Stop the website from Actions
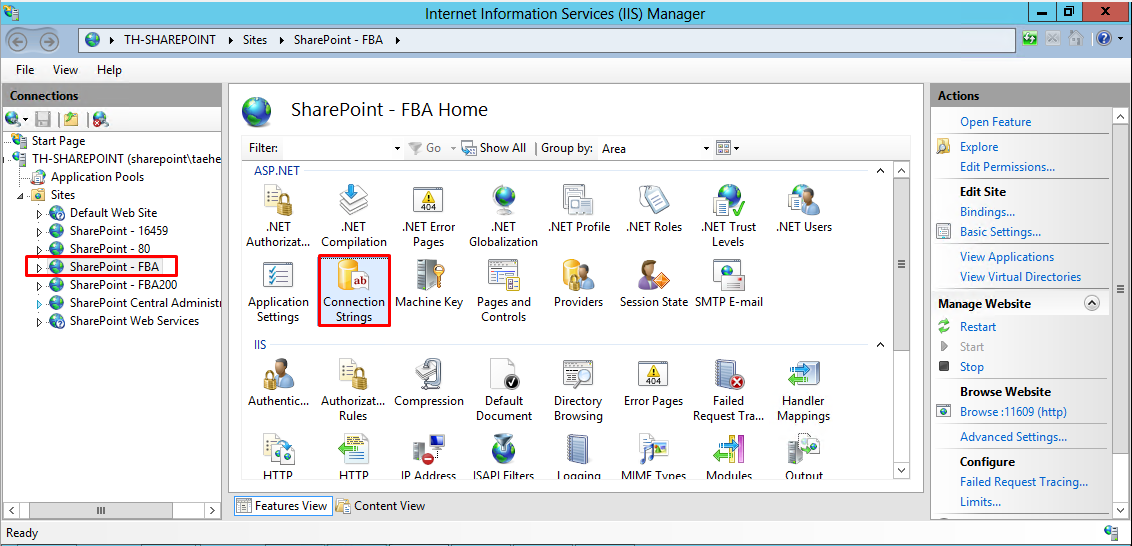 [x=971, y=367]
